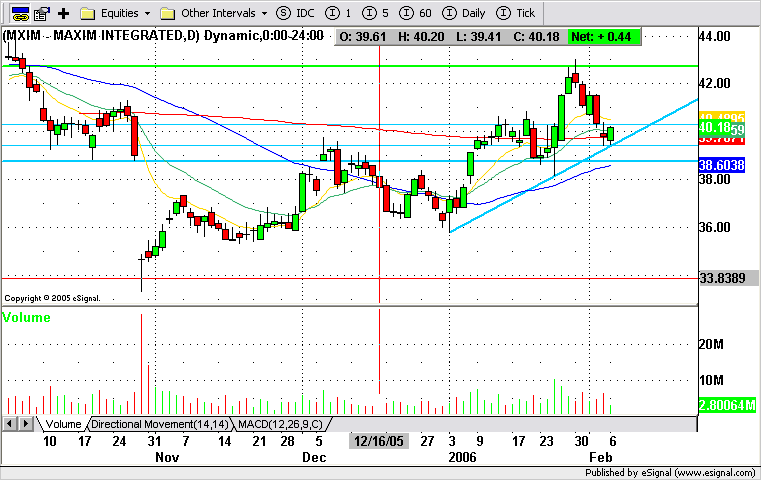
Task: Click the plus crosshair icon
Action: [x=63, y=13]
